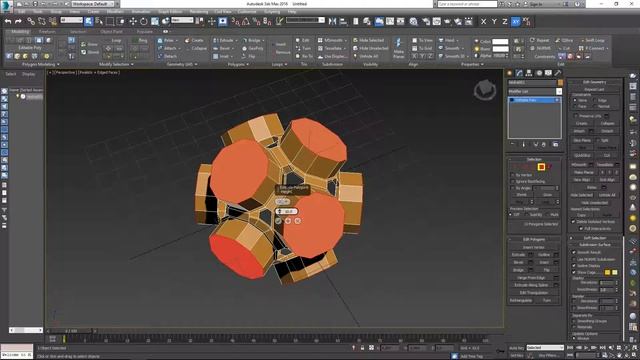Expand the Polygon Modeling ribbon panel
This screenshot has width=640, height=360.
point(41,64)
